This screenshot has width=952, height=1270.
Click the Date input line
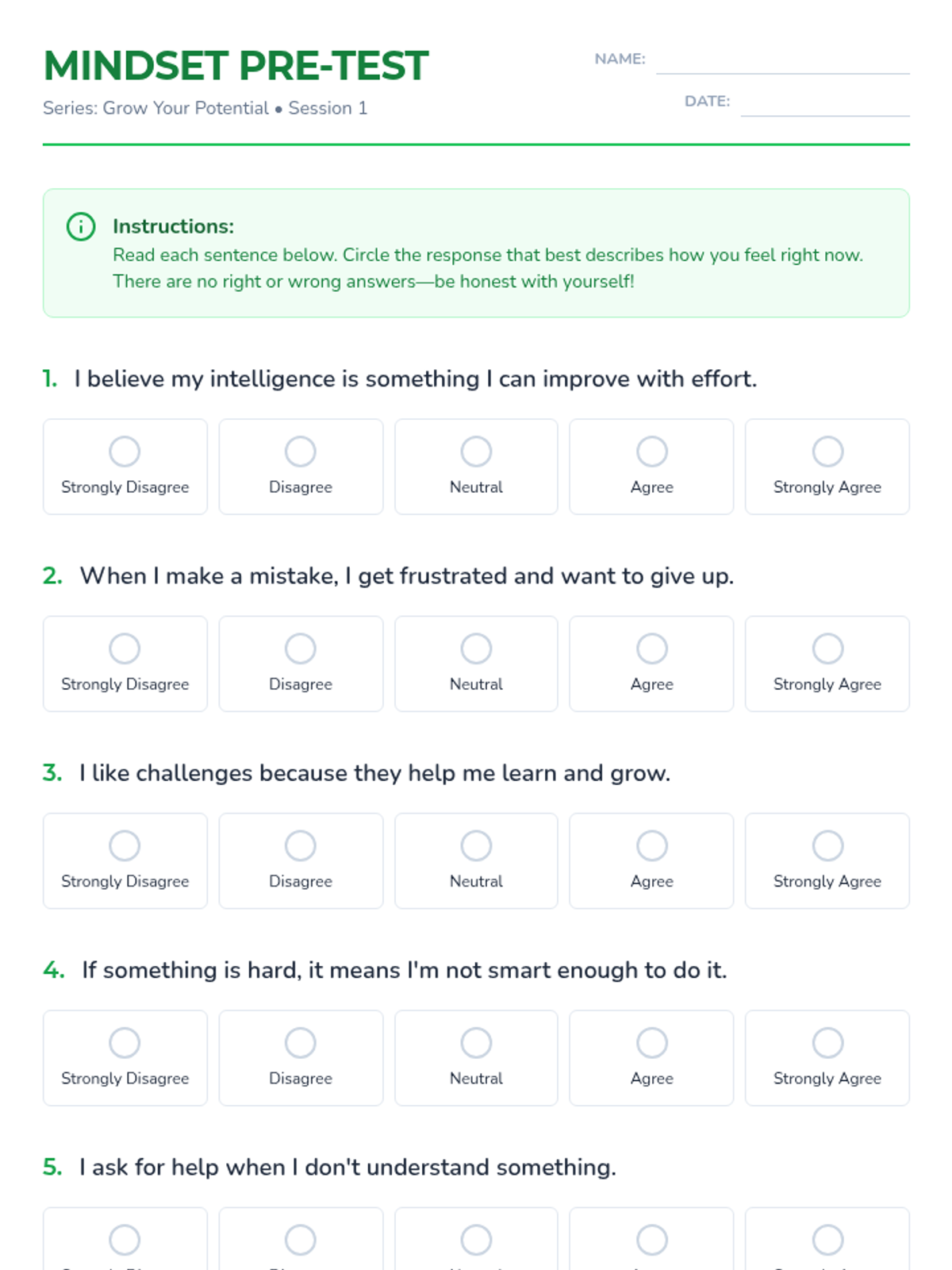824,104
